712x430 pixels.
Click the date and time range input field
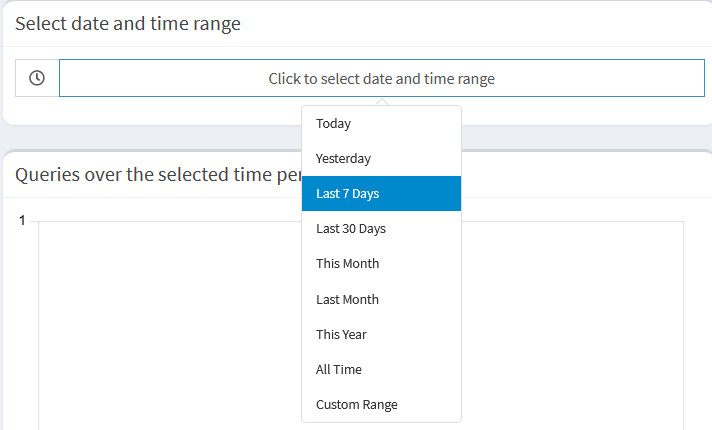click(x=381, y=78)
